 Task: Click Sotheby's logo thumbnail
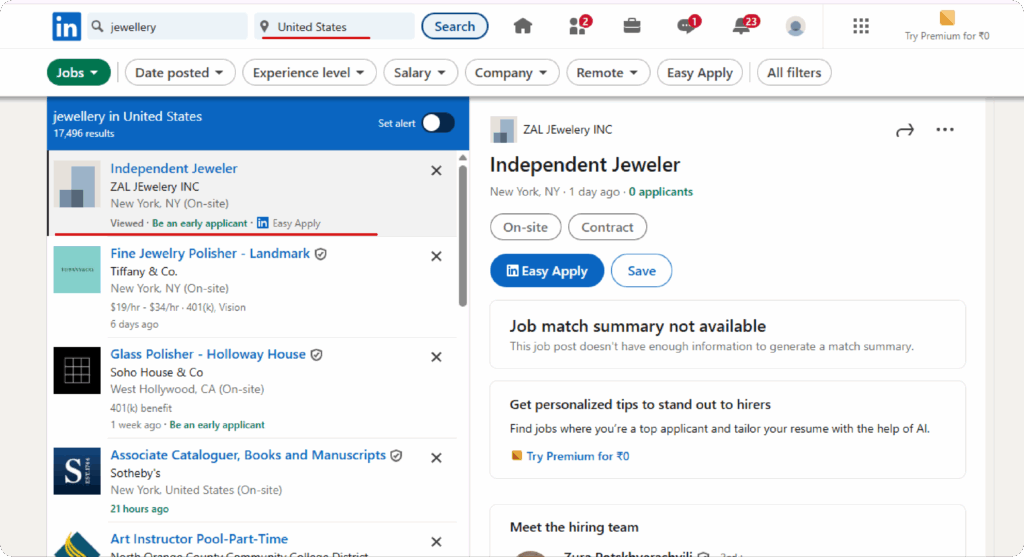(x=77, y=471)
